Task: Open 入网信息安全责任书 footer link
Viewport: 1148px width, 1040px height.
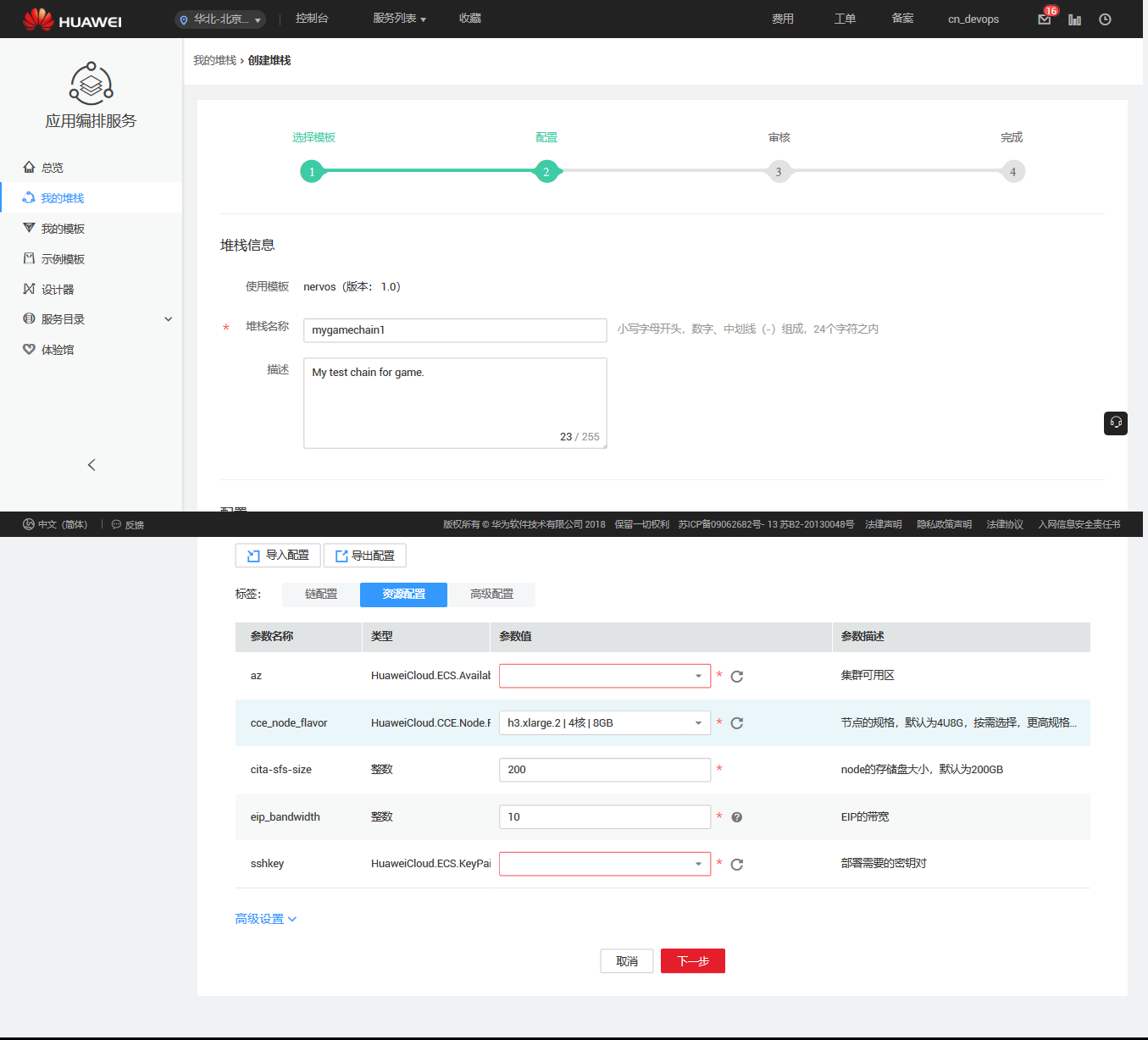Action: 1079,524
